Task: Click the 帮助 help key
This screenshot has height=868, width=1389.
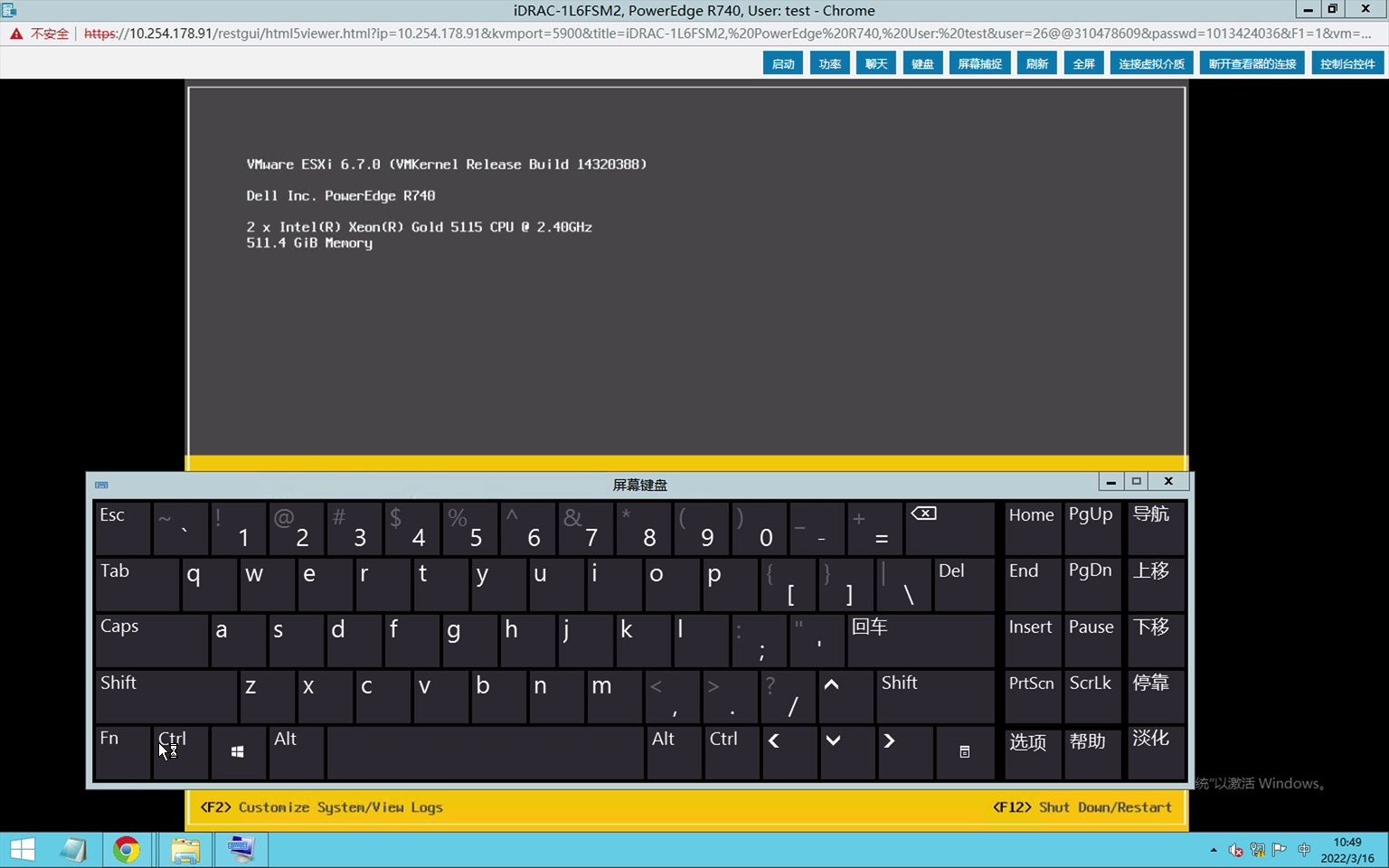Action: 1092,752
